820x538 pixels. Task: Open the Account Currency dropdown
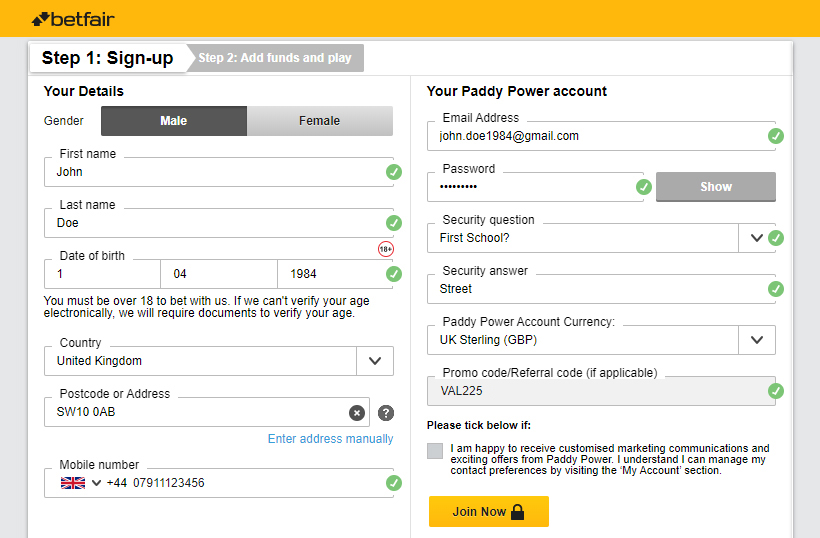[x=756, y=340]
